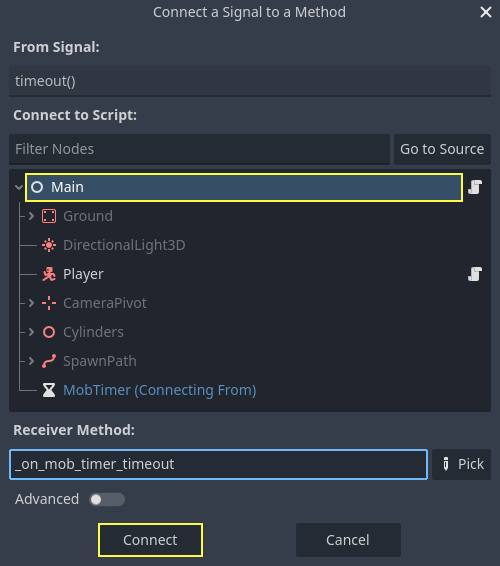
Task: Click the CameraPivot marker icon
Action: pos(49,303)
